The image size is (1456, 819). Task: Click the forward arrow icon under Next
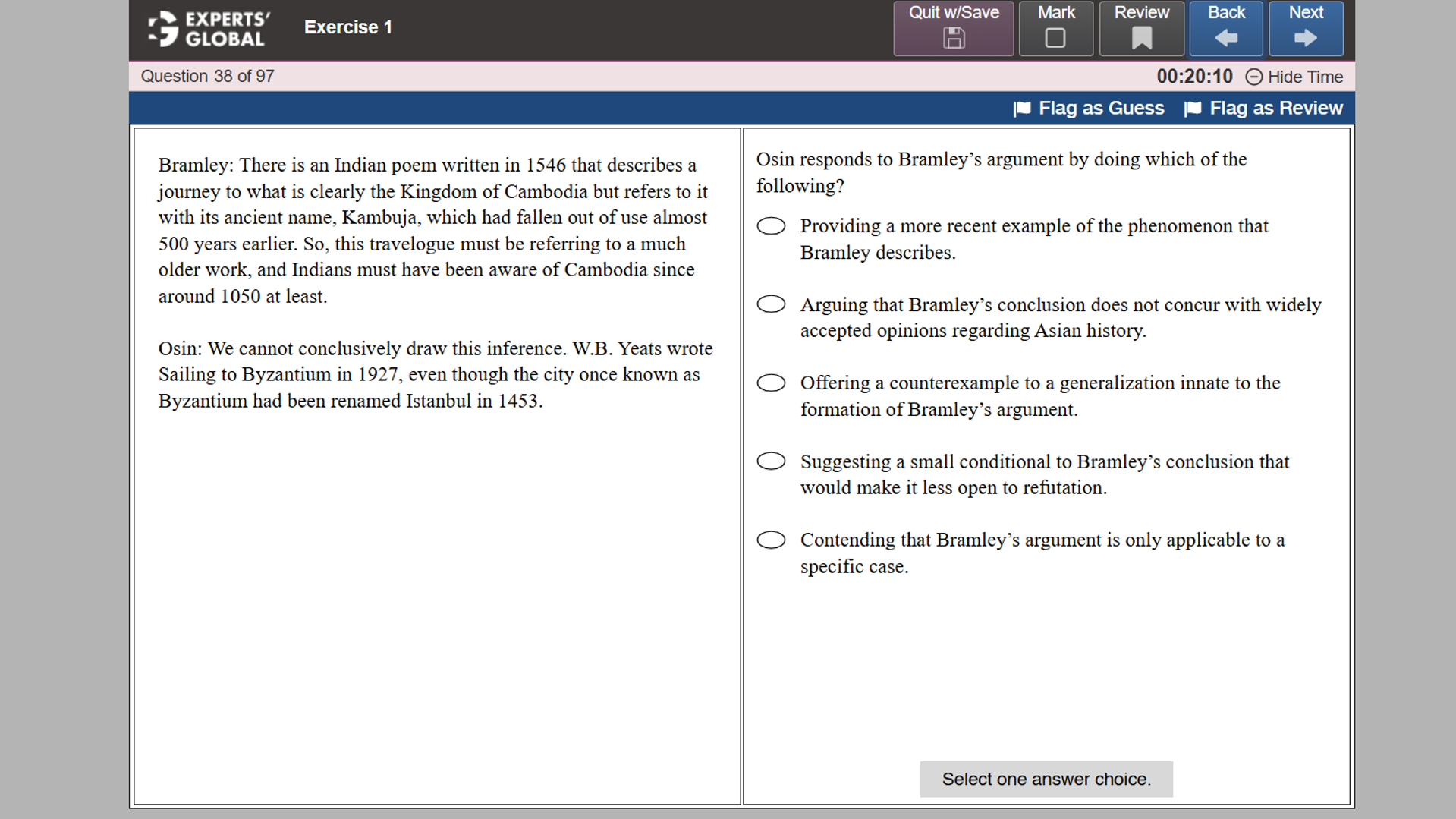click(1305, 36)
